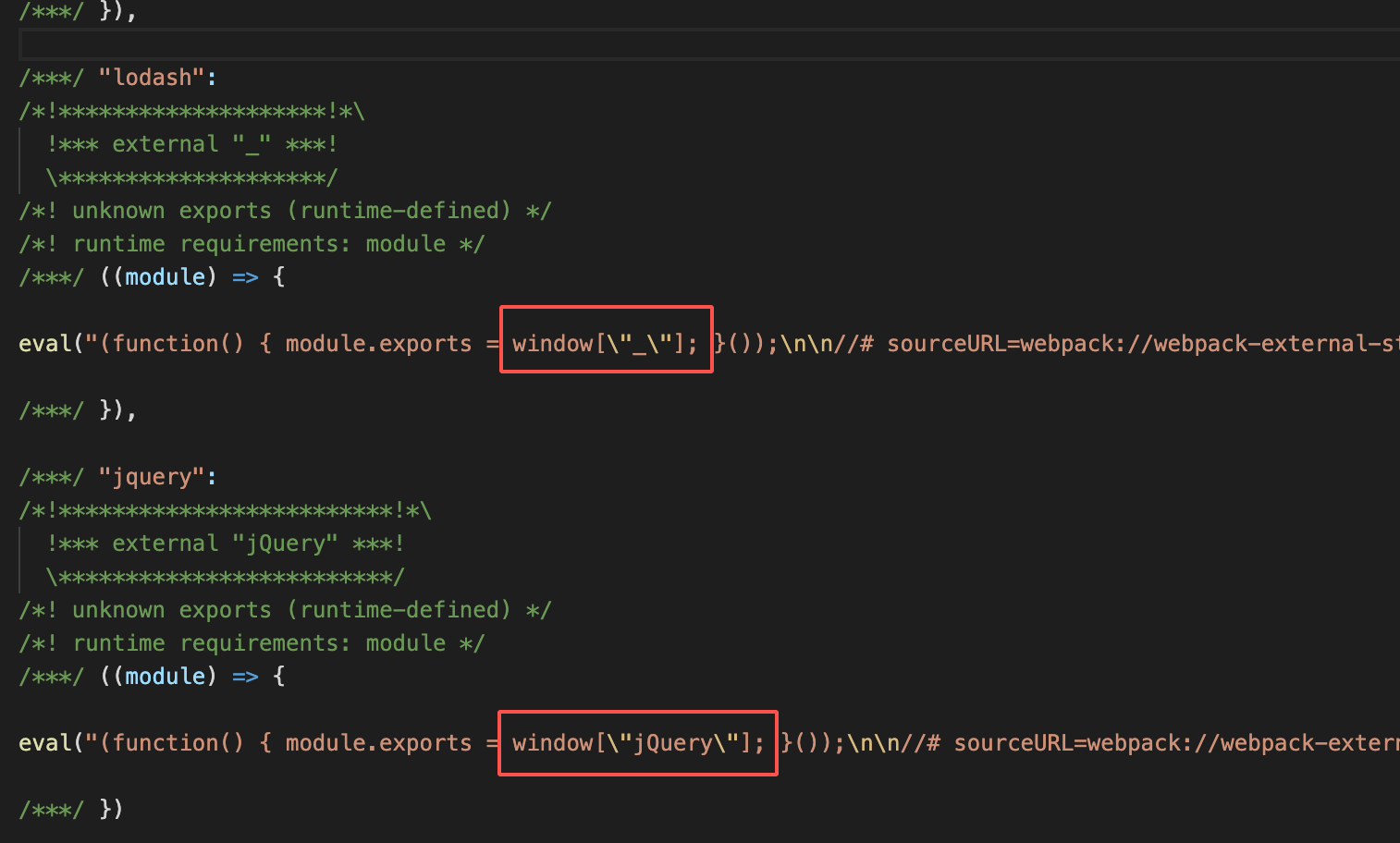The image size is (1400, 843).
Task: Click the /*!*****!*\ banner line under jquery
Action: pos(226,510)
